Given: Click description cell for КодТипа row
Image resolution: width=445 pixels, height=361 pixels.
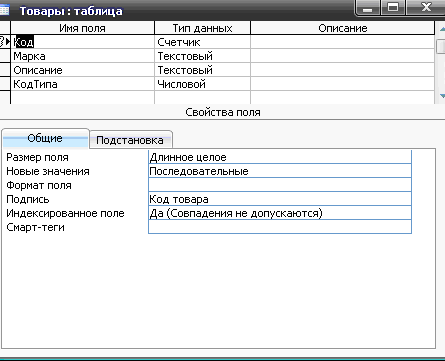Looking at the screenshot, I should click(x=342, y=84).
